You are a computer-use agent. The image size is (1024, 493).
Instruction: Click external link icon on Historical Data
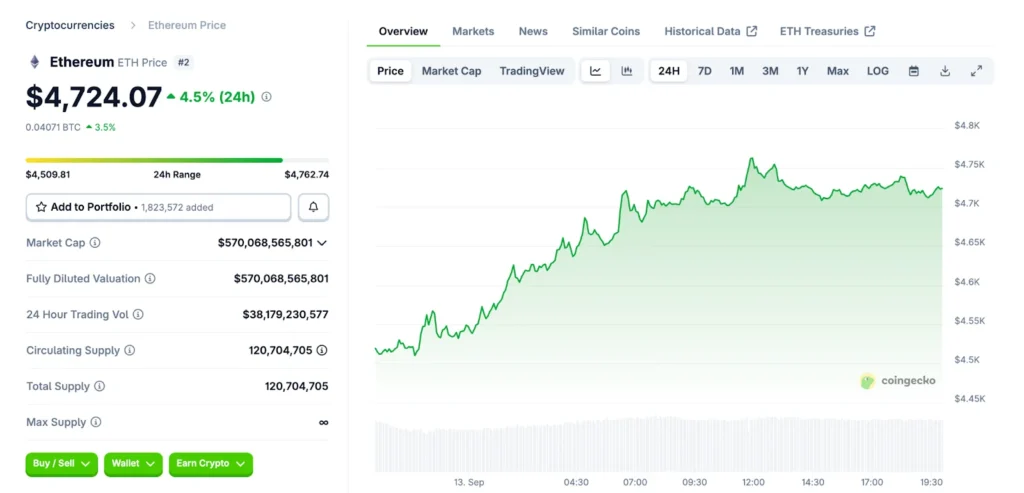(752, 31)
